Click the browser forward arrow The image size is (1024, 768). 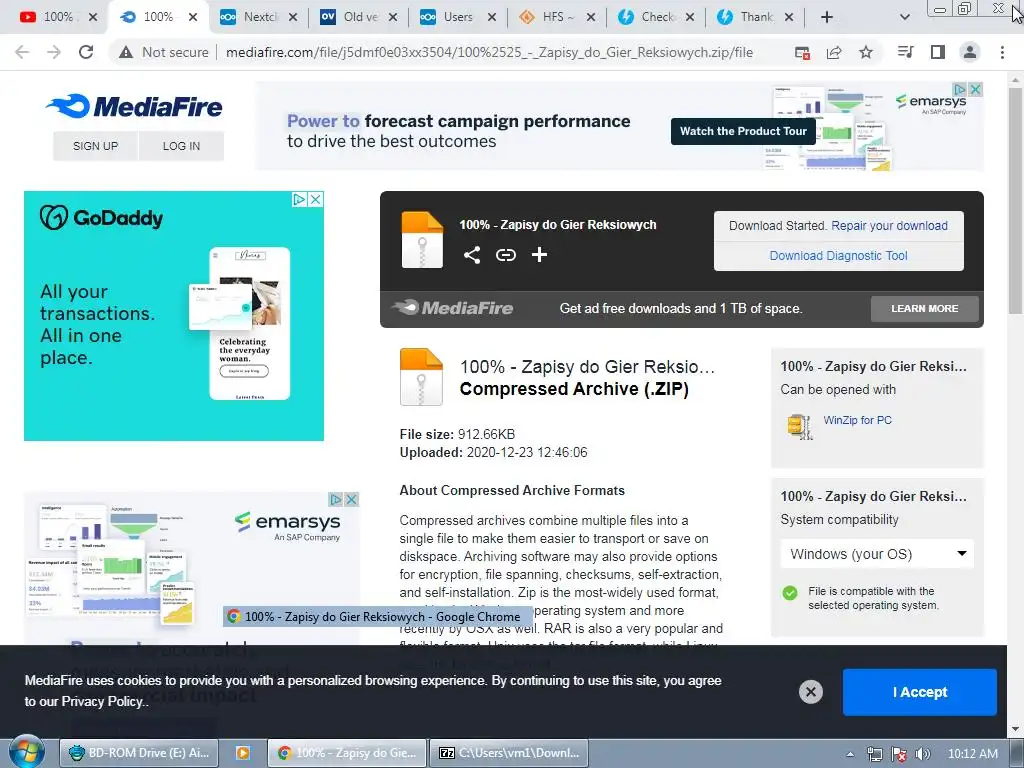coord(54,52)
